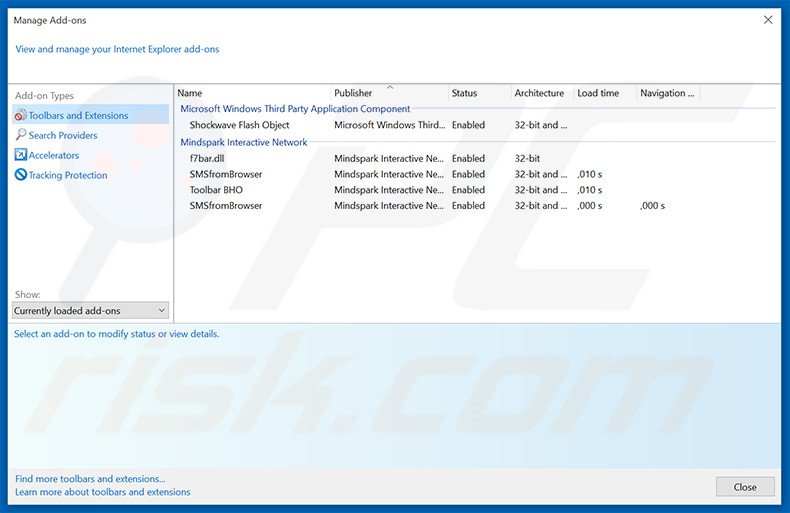Image resolution: width=790 pixels, height=513 pixels.
Task: Click the ,000 s navigation time cell
Action: pos(652,206)
